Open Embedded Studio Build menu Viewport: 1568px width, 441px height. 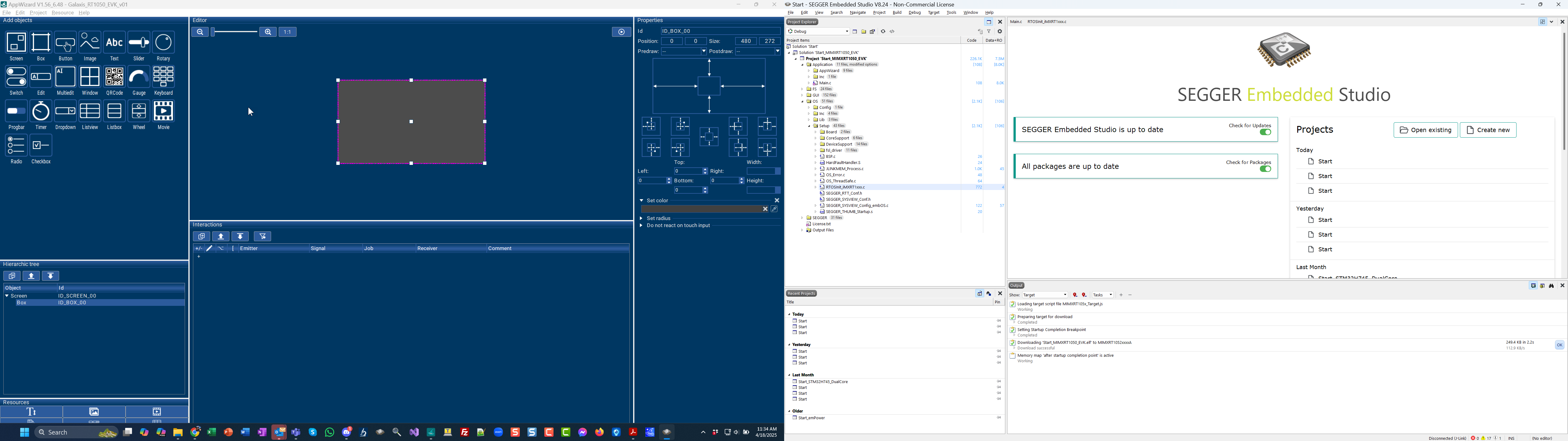[897, 13]
